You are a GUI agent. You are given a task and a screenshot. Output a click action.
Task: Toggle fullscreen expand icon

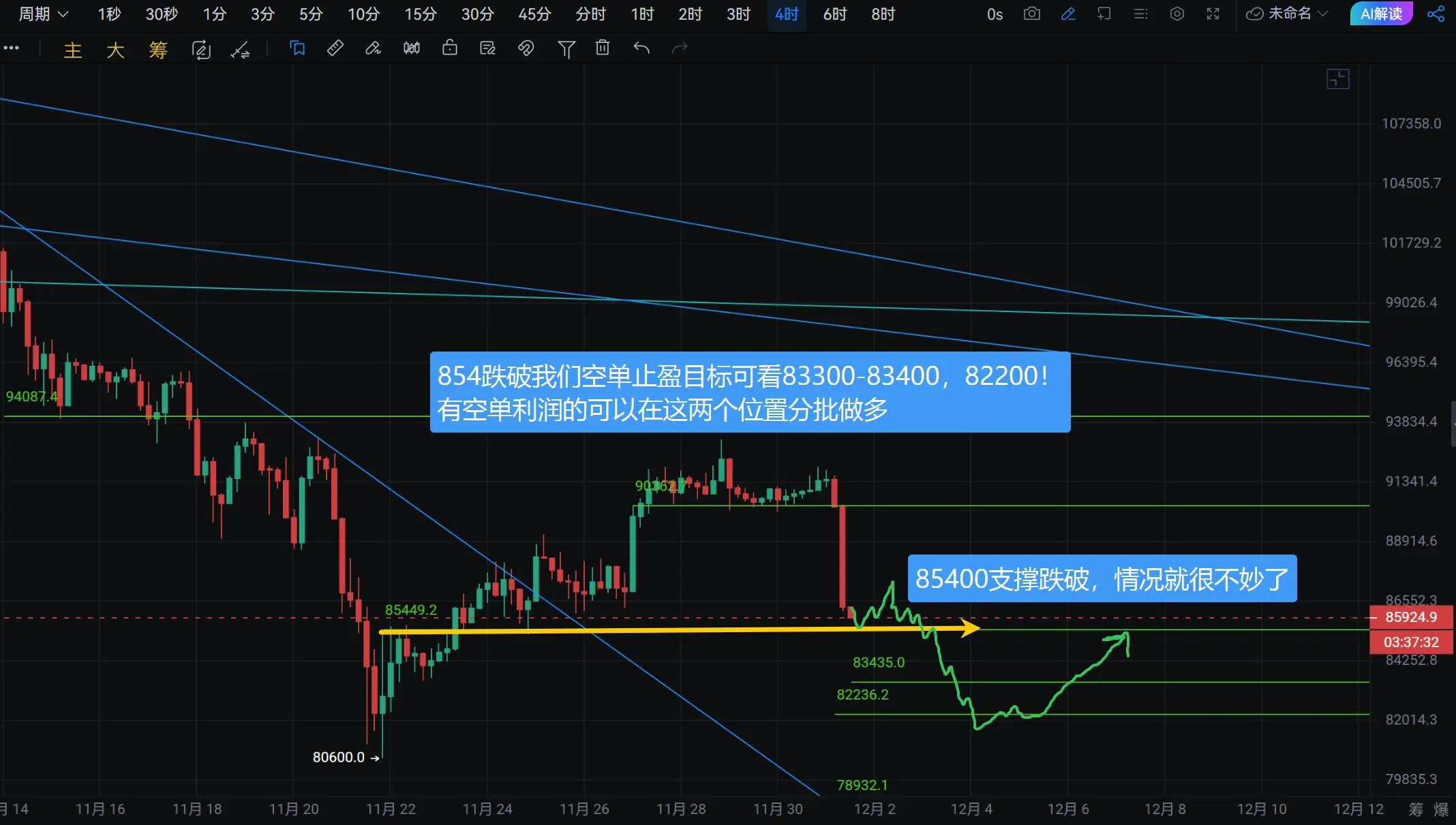pyautogui.click(x=1213, y=14)
